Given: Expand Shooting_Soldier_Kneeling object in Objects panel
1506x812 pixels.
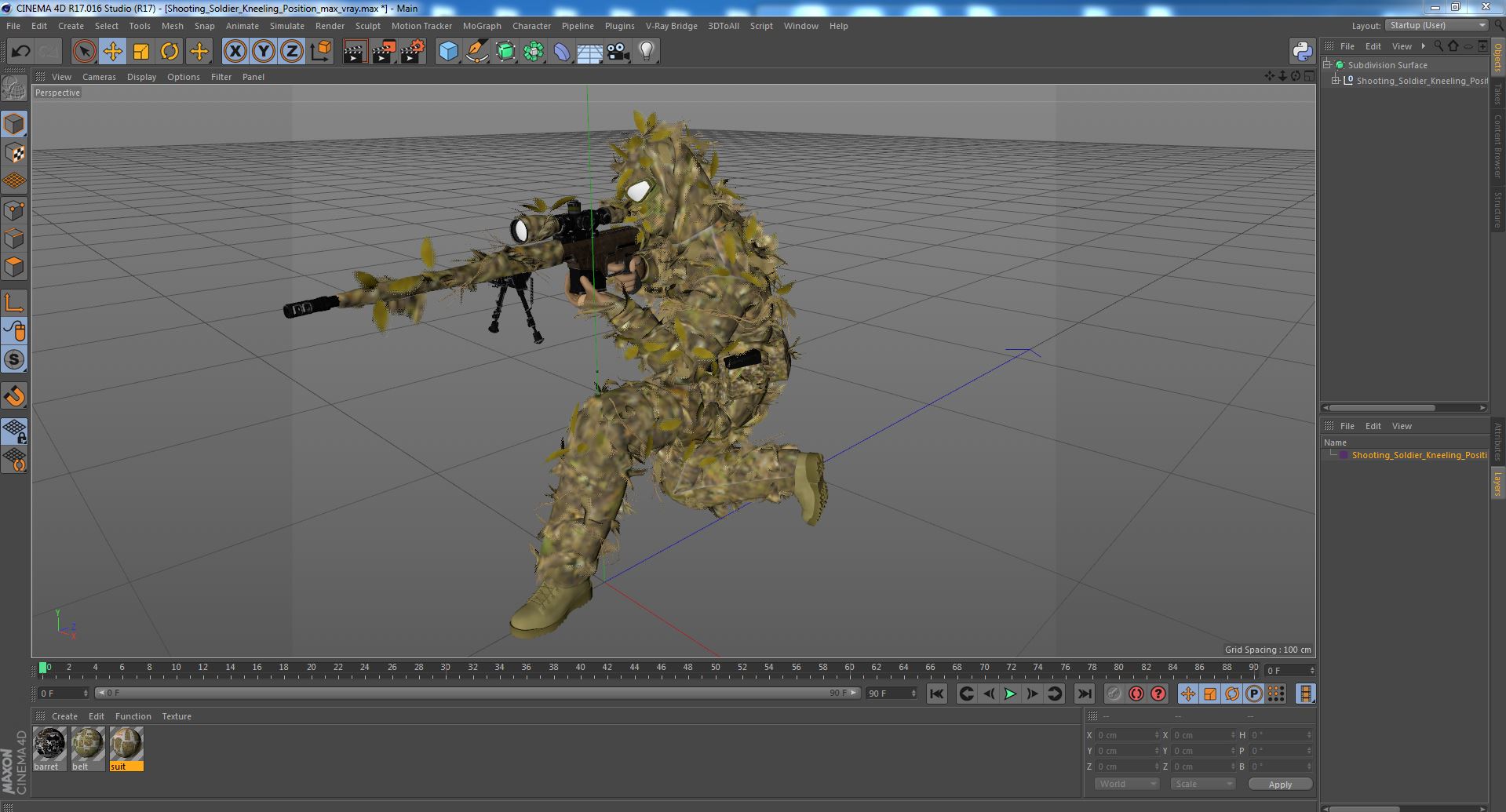Looking at the screenshot, I should click(1336, 81).
